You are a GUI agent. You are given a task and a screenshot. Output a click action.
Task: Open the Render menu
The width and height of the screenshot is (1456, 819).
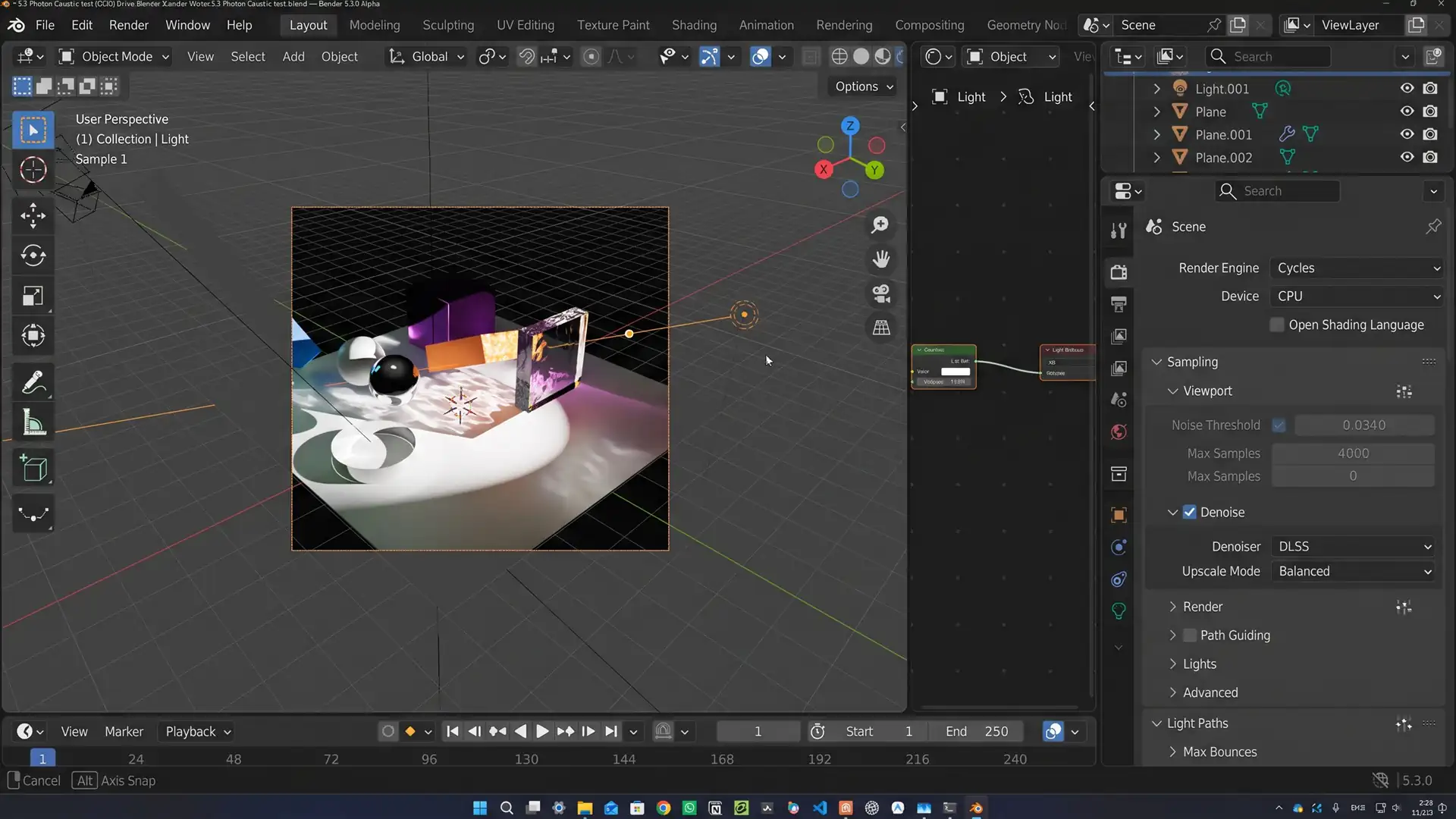coord(128,25)
